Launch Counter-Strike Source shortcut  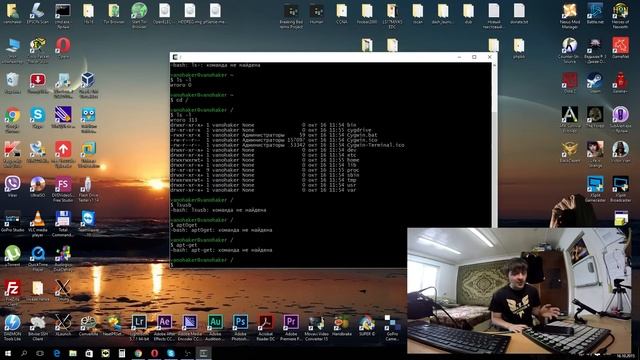[569, 50]
